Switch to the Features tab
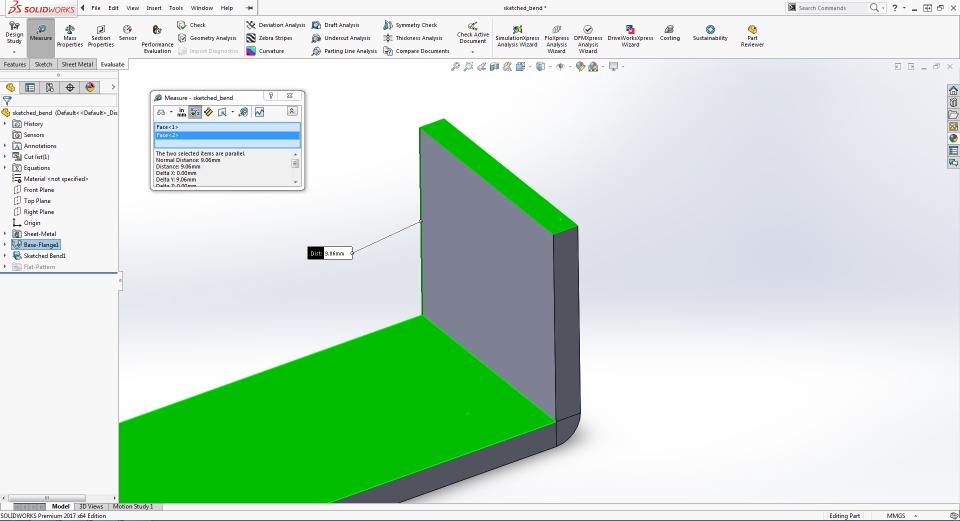The image size is (960, 521). pos(15,64)
